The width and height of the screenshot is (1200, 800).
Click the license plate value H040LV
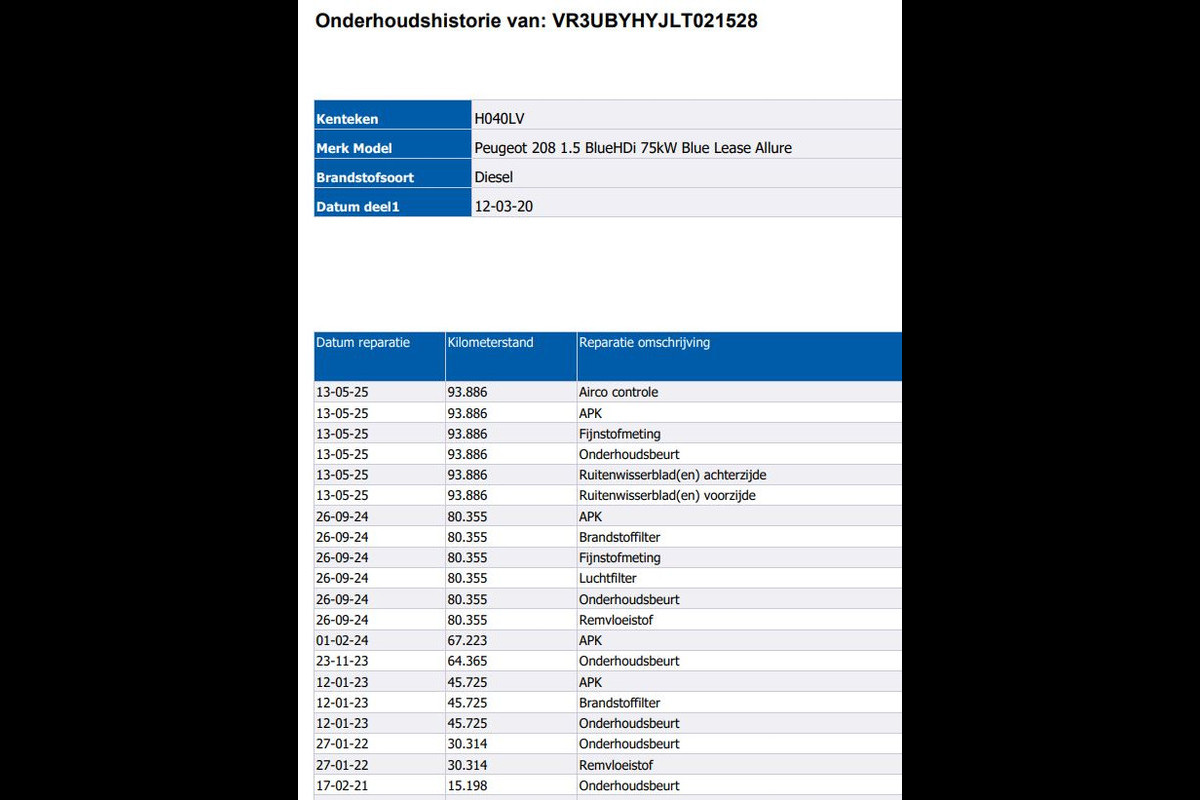coord(499,118)
